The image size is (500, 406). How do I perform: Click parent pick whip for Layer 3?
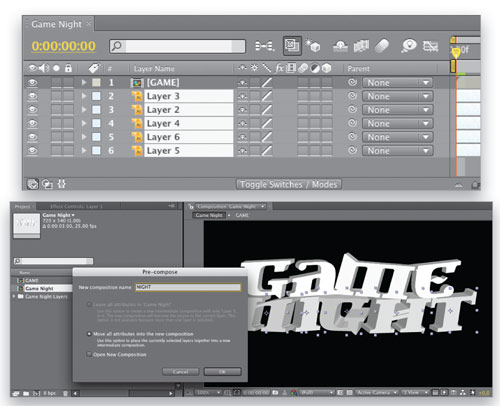(x=352, y=96)
